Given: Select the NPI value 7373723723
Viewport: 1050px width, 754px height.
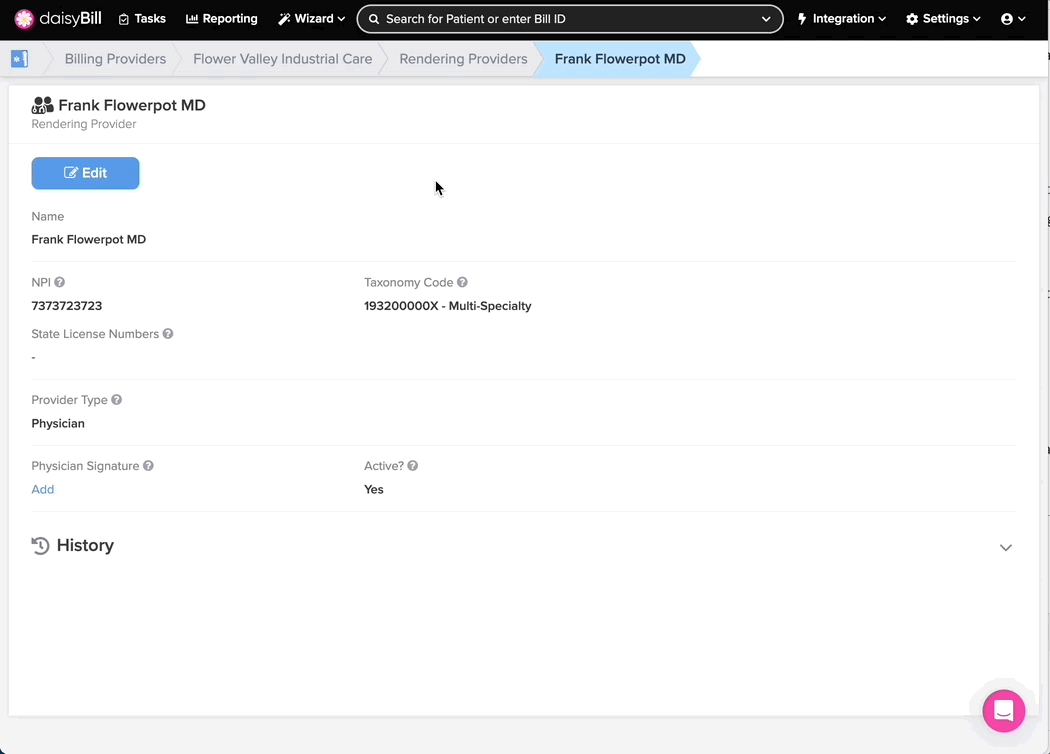Looking at the screenshot, I should click(67, 306).
